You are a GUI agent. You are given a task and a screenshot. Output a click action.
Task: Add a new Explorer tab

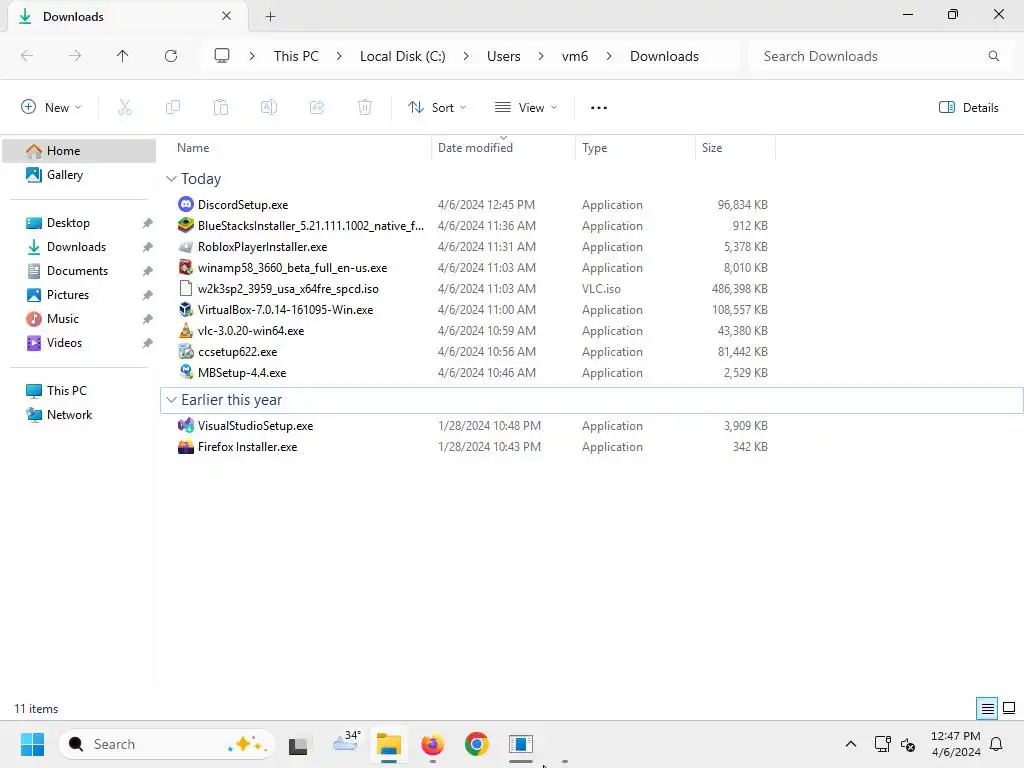pyautogui.click(x=270, y=16)
